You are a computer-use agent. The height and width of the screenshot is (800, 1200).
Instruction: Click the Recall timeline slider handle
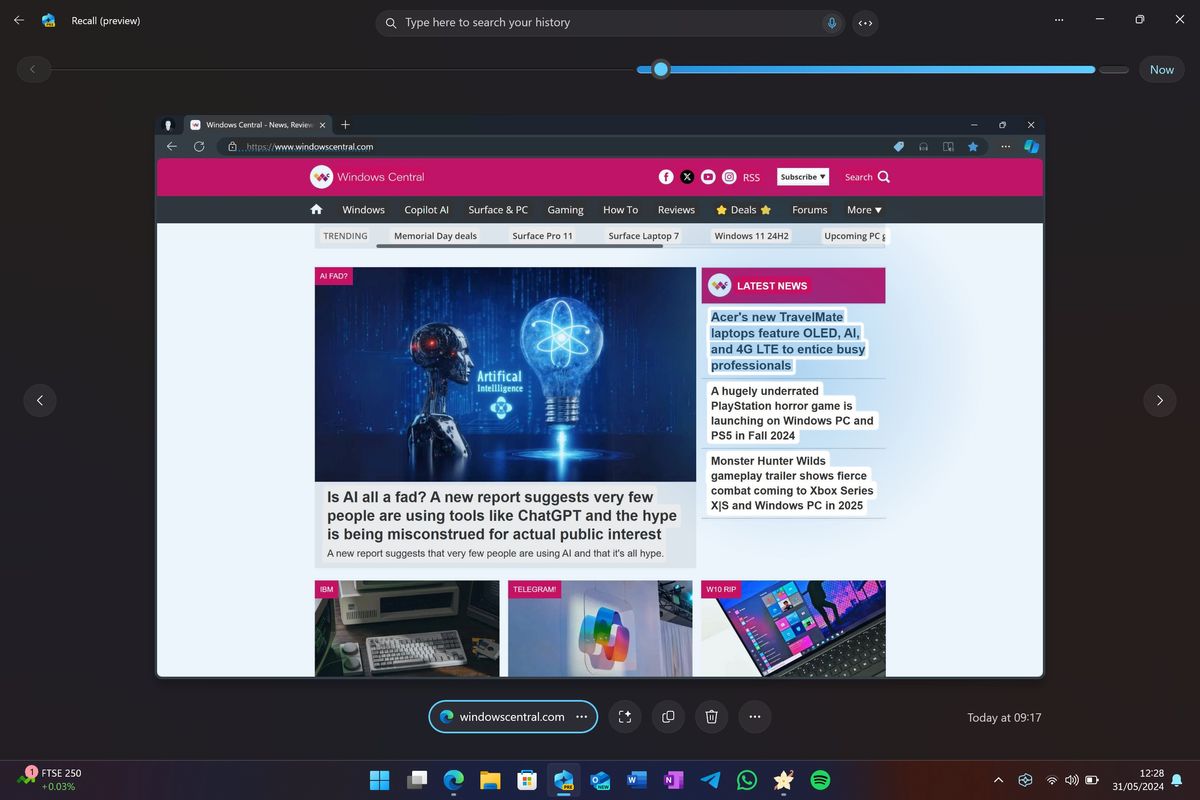[660, 69]
